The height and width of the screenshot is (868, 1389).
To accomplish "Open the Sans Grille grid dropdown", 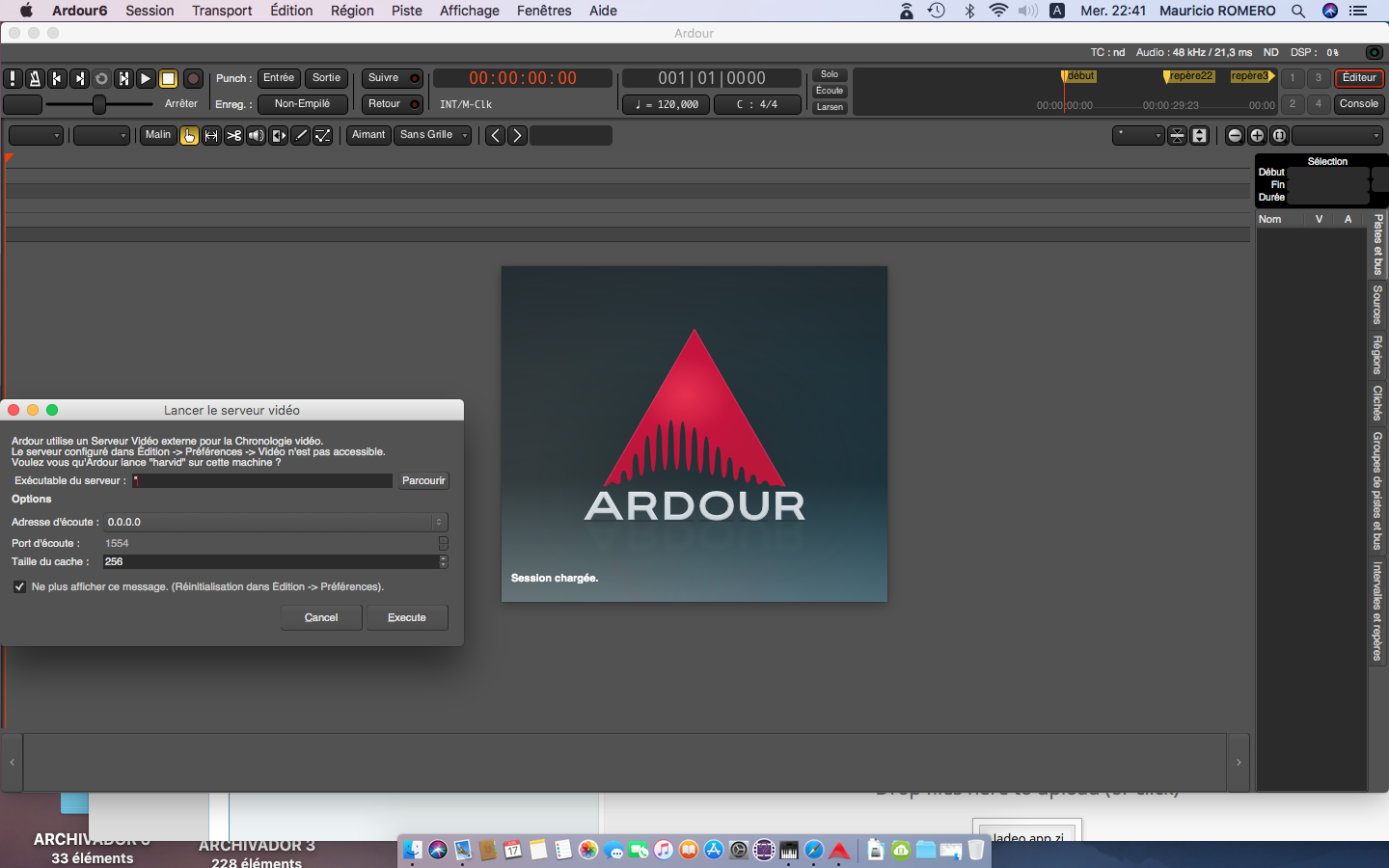I will tap(433, 135).
